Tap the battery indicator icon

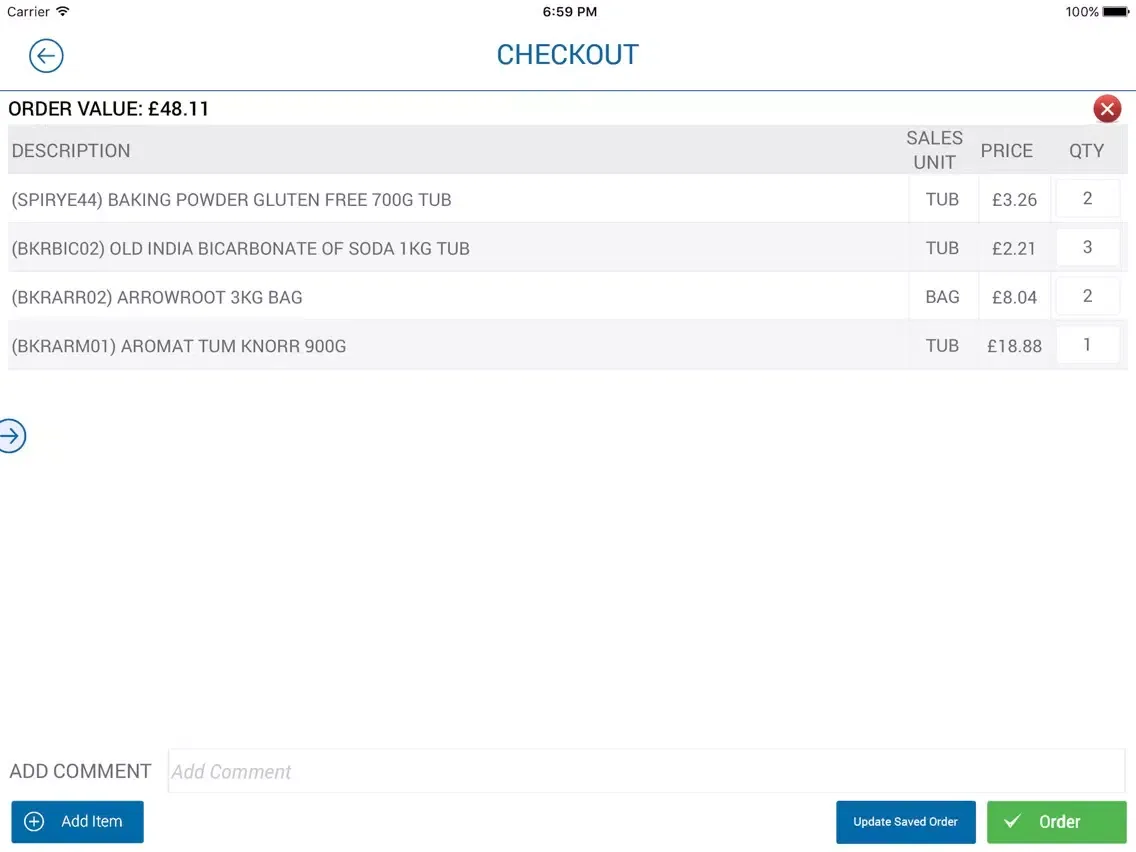coord(1116,12)
